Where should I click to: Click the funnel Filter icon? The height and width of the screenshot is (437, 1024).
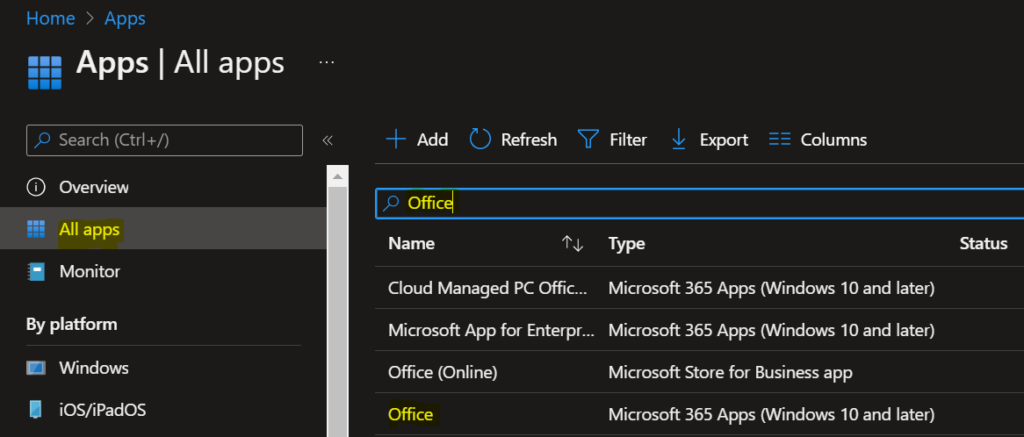[x=588, y=140]
